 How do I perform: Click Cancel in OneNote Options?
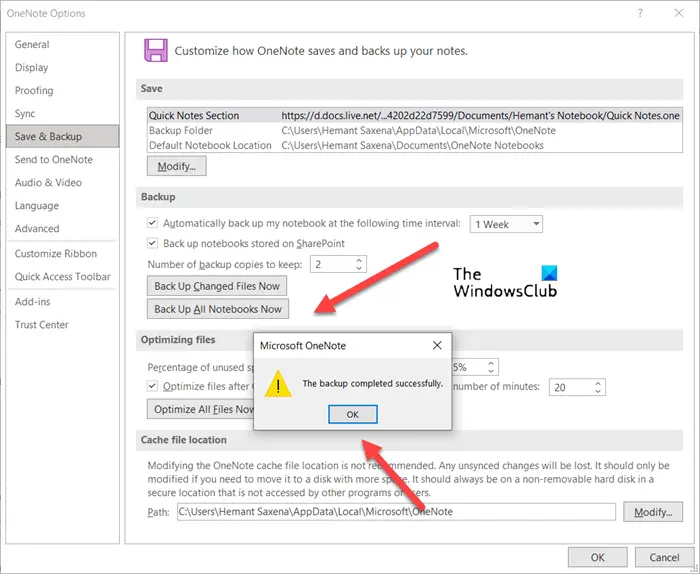pyautogui.click(x=664, y=557)
